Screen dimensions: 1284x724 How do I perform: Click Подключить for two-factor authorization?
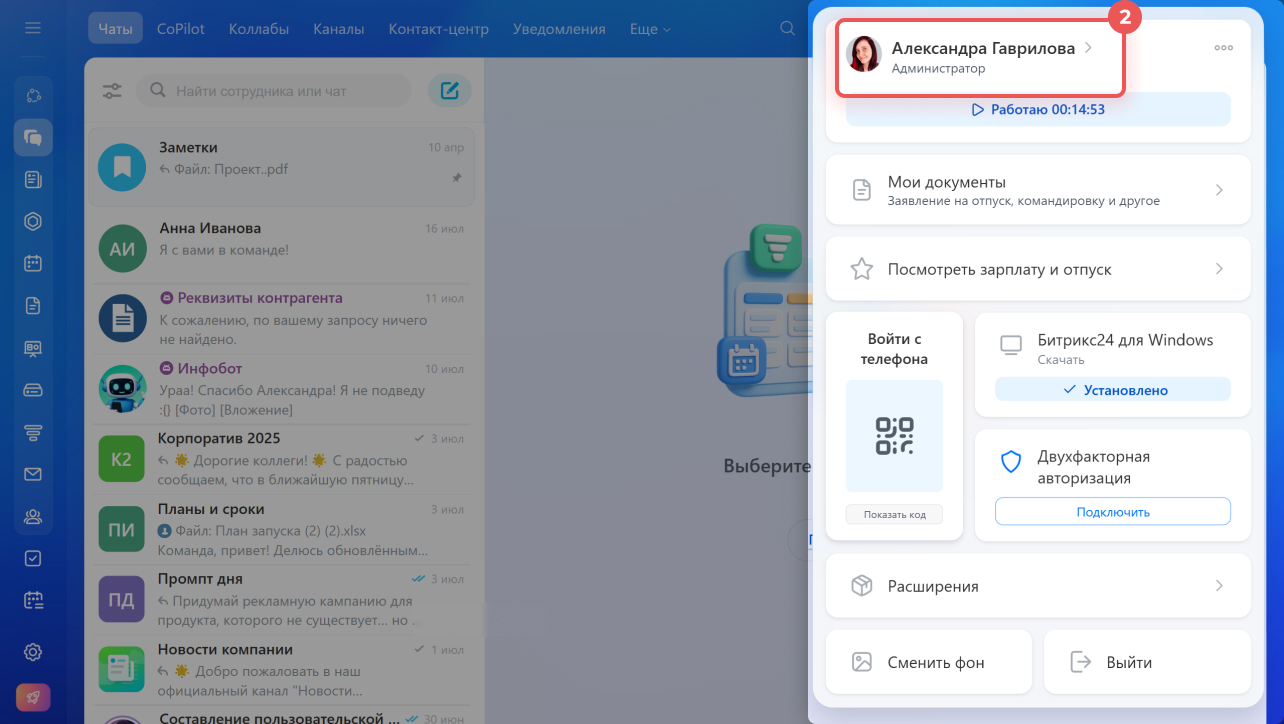(x=1113, y=512)
